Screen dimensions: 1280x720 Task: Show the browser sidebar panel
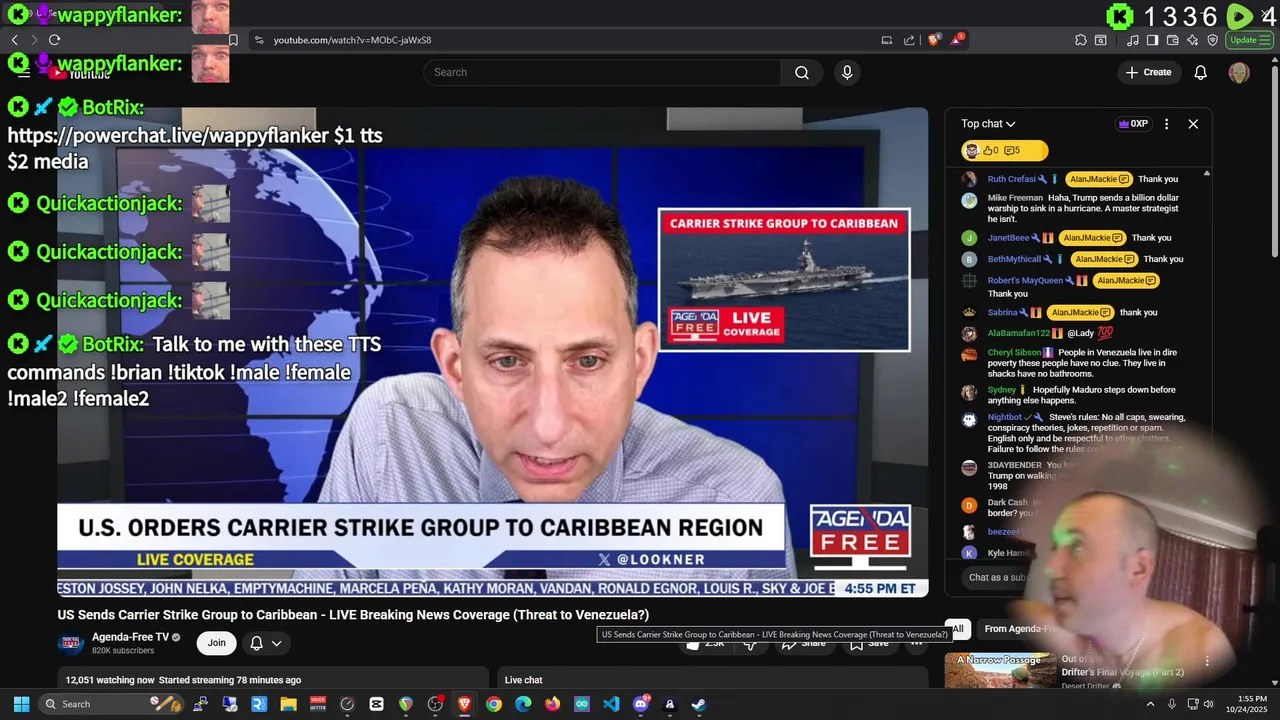1152,40
